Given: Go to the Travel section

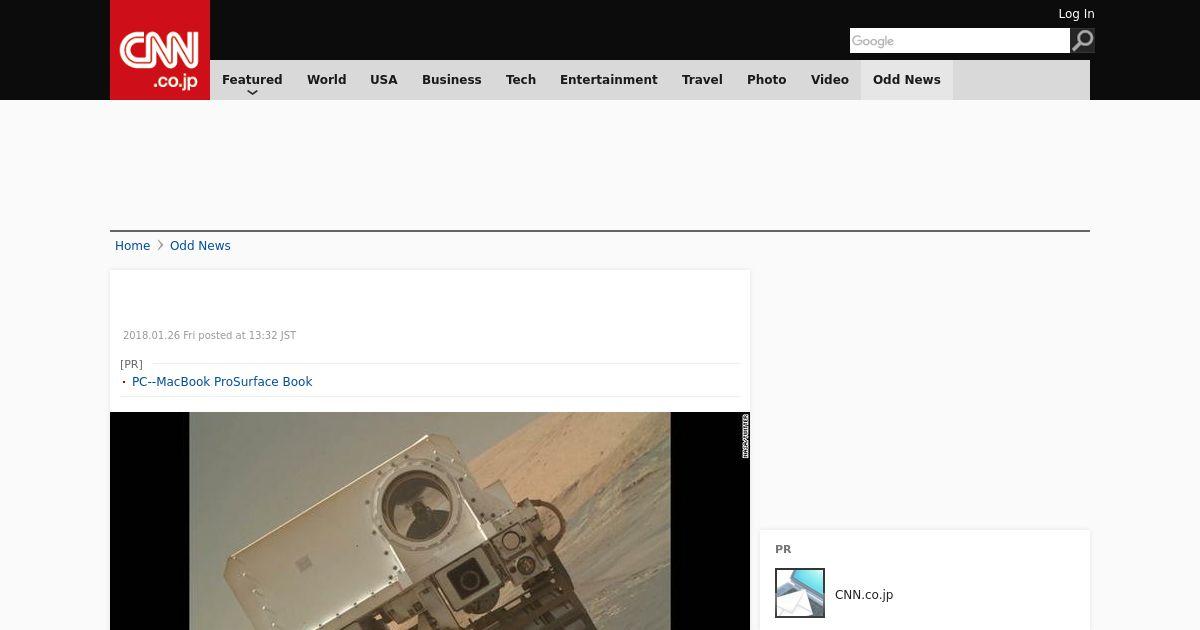Looking at the screenshot, I should click(702, 80).
